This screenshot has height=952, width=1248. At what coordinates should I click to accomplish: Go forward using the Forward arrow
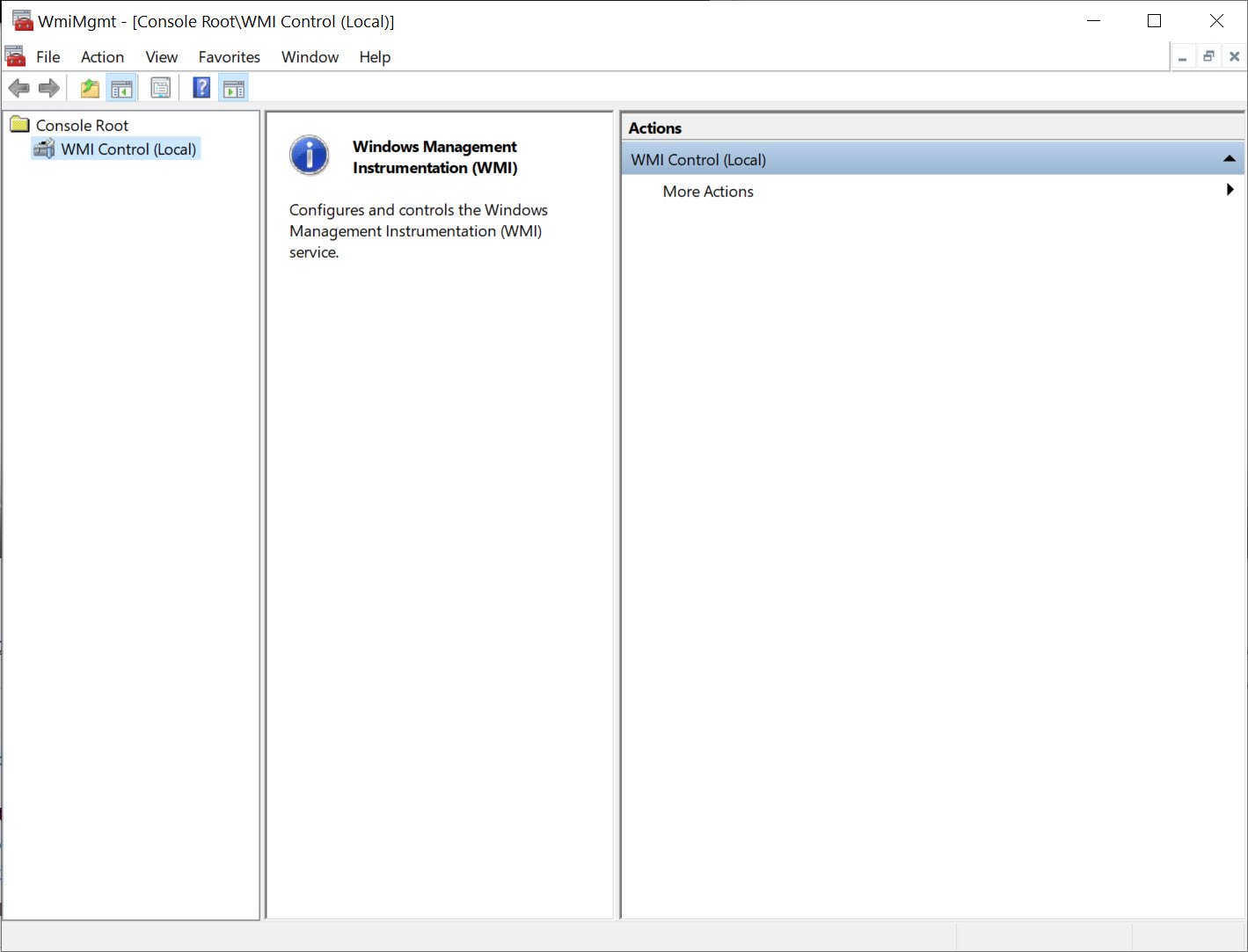click(49, 88)
